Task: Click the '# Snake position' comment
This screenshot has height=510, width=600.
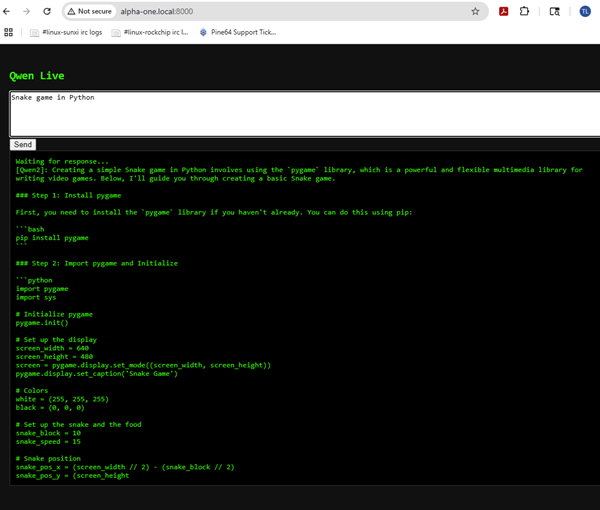Action: (x=48, y=459)
